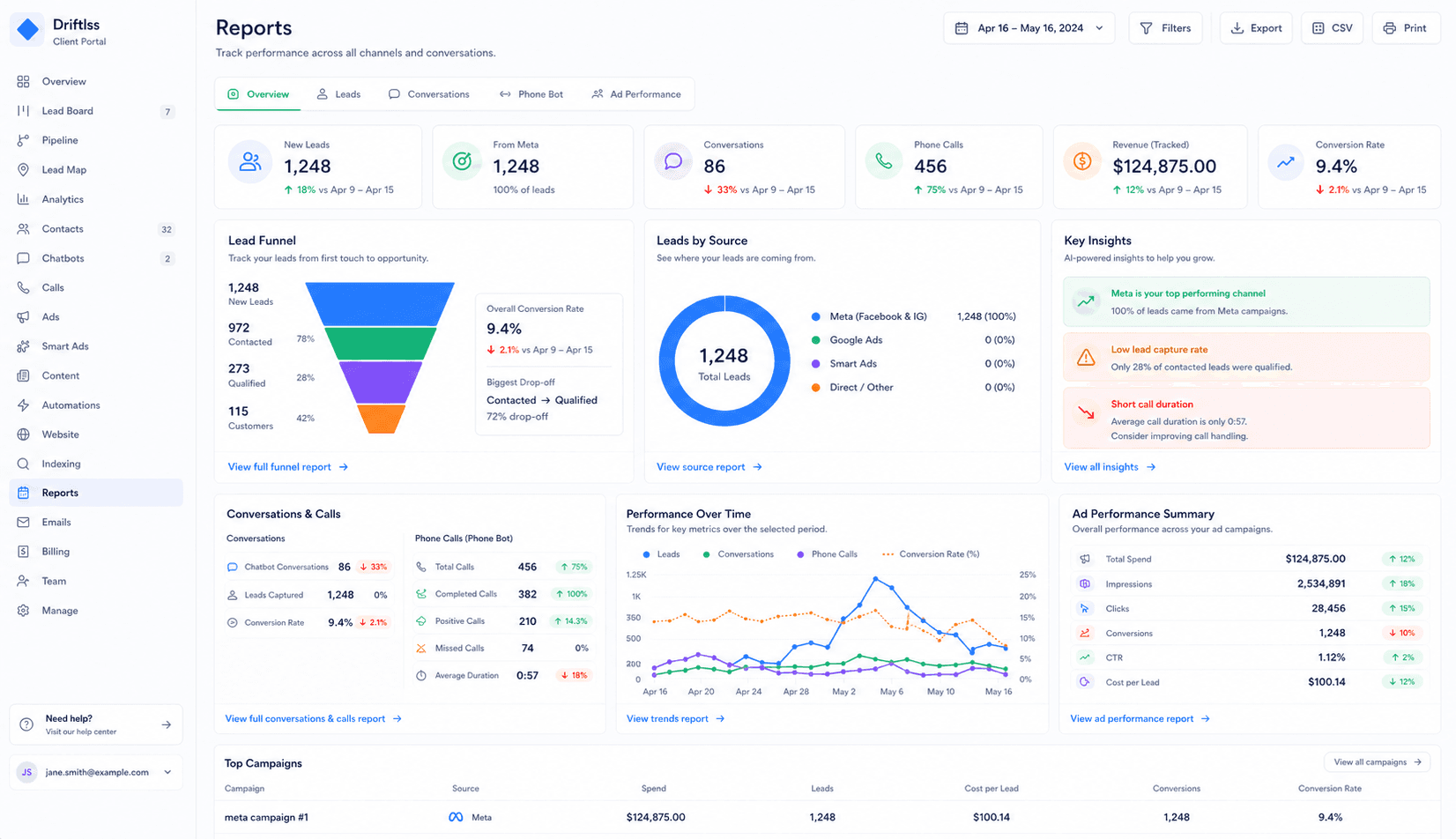This screenshot has height=839, width=1456.
Task: Click the blue Meta (Facebook & IG) legend dot
Action: point(815,316)
